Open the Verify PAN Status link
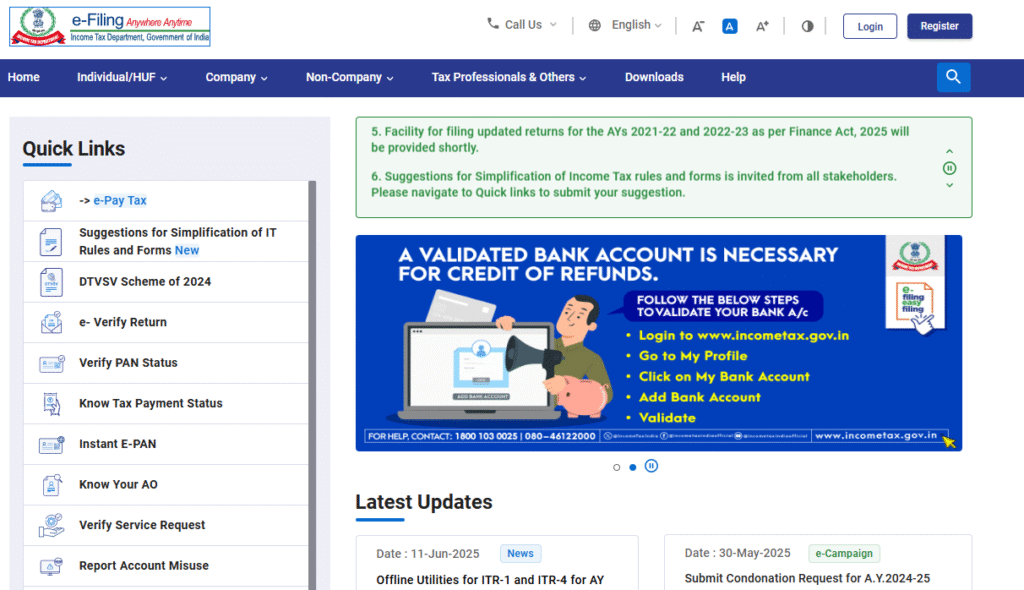Viewport: 1024px width, 590px height. click(128, 363)
